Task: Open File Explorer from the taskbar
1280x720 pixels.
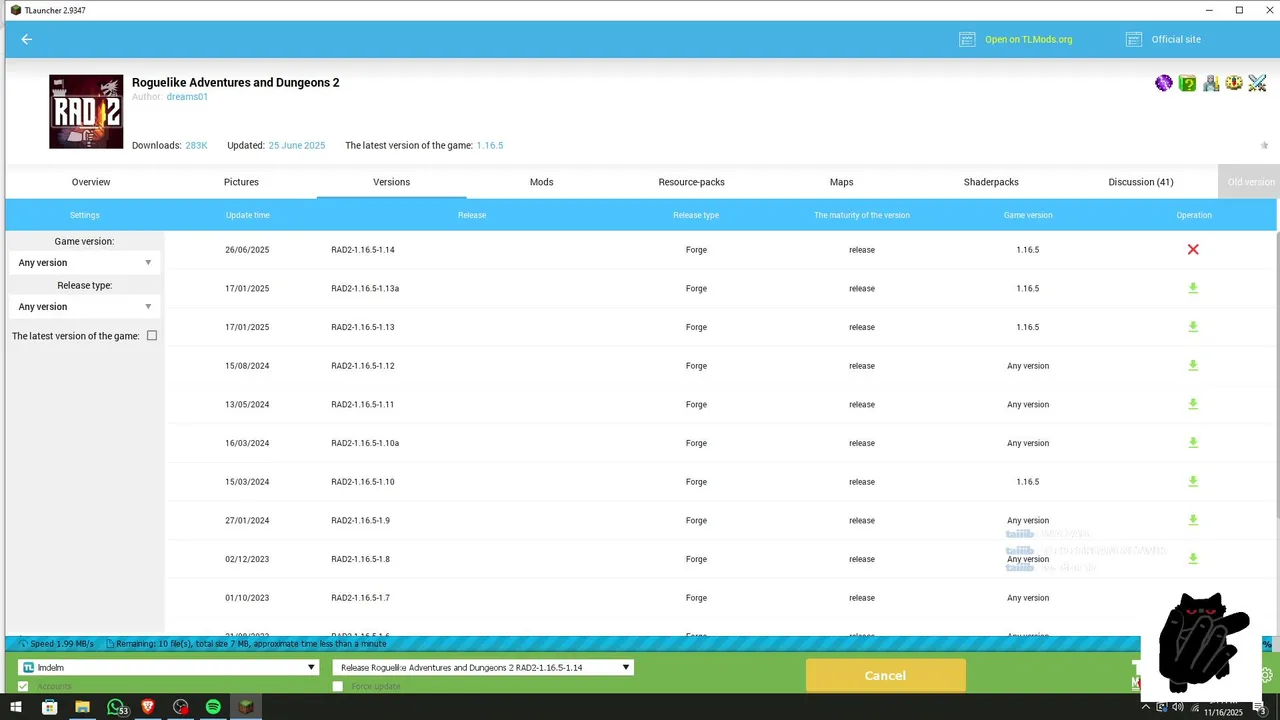Action: tap(82, 707)
